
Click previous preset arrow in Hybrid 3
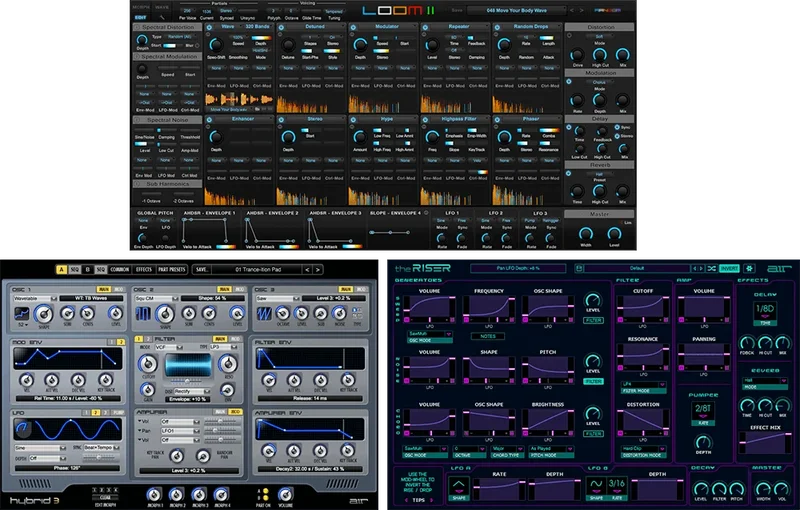tap(307, 270)
